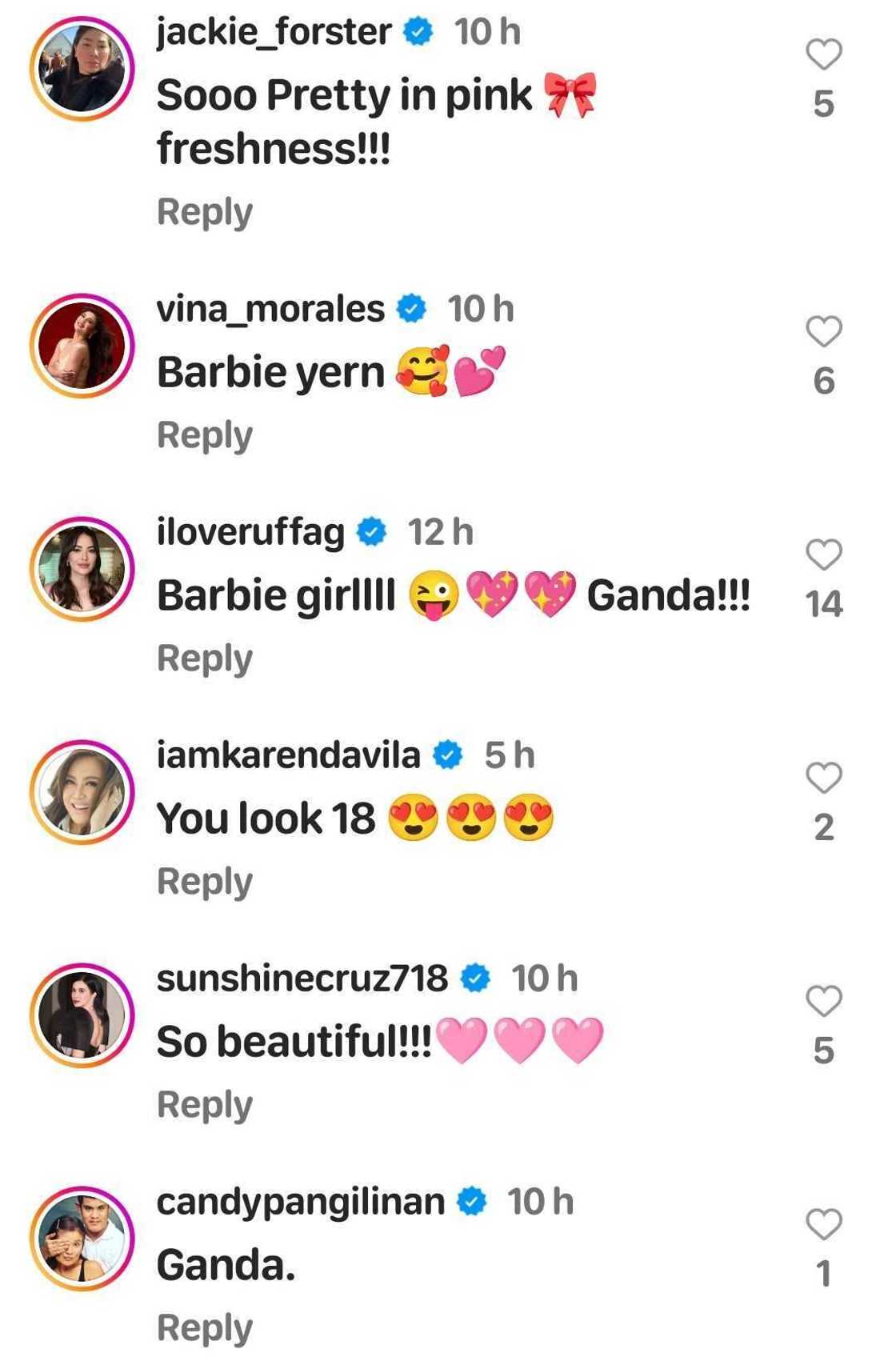Tap the heart on vina_morales's comment
This screenshot has height=1365, width=896.
[x=823, y=332]
